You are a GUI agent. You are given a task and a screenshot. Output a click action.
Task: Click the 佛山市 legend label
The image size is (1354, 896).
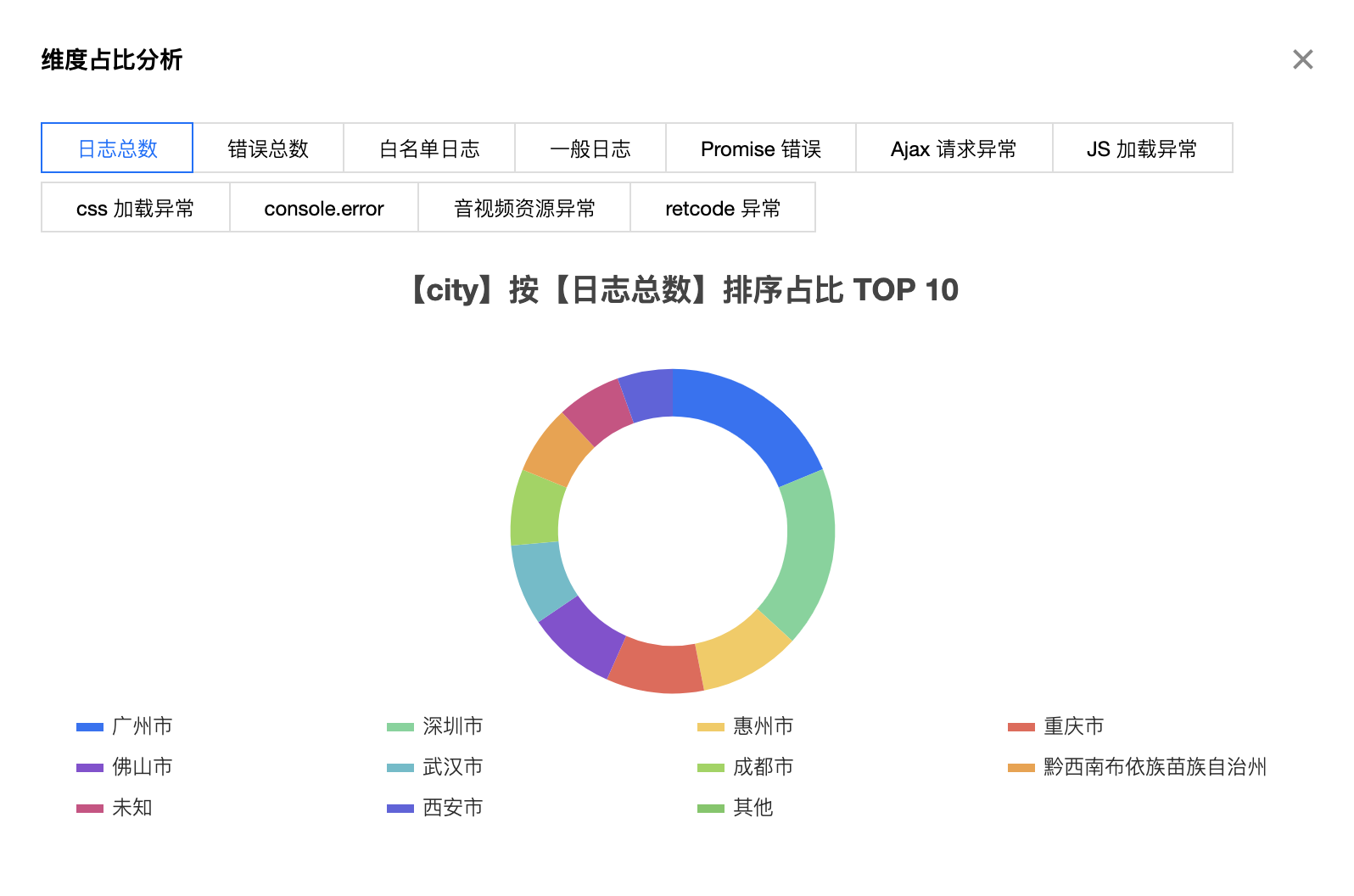point(143,767)
